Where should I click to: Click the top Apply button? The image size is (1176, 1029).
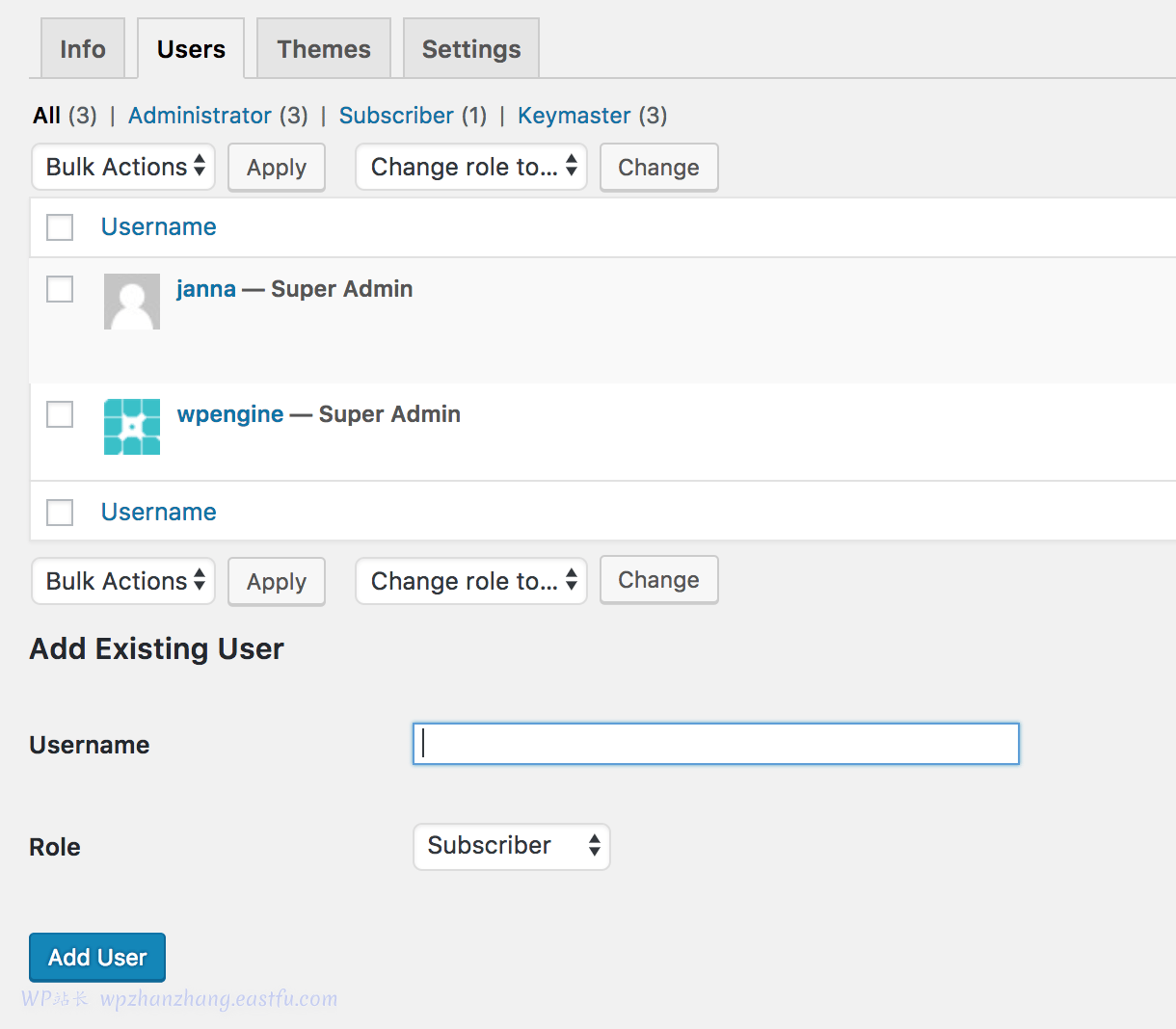click(x=276, y=167)
